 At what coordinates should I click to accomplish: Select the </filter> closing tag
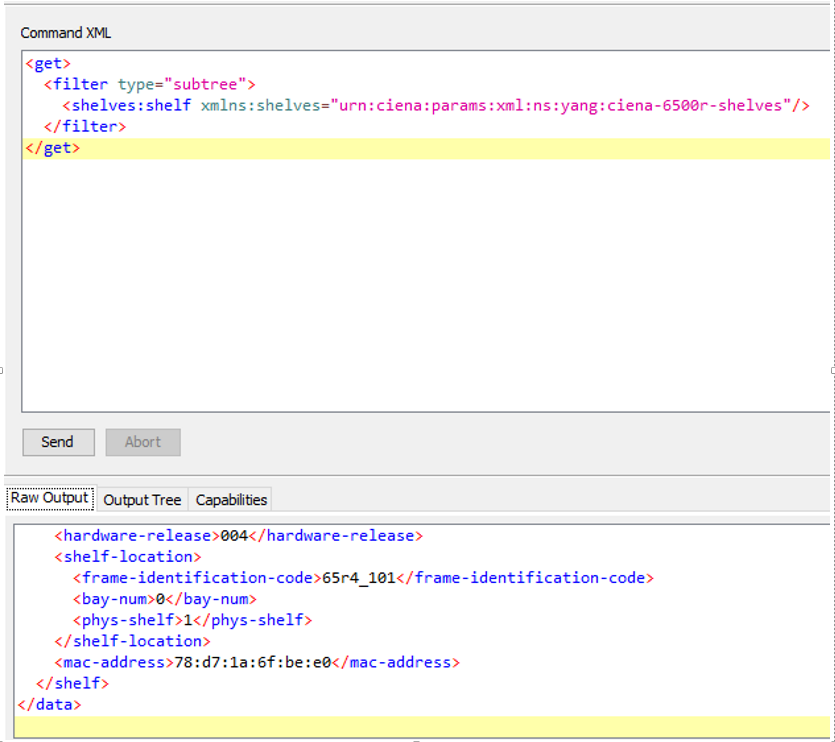(x=85, y=126)
